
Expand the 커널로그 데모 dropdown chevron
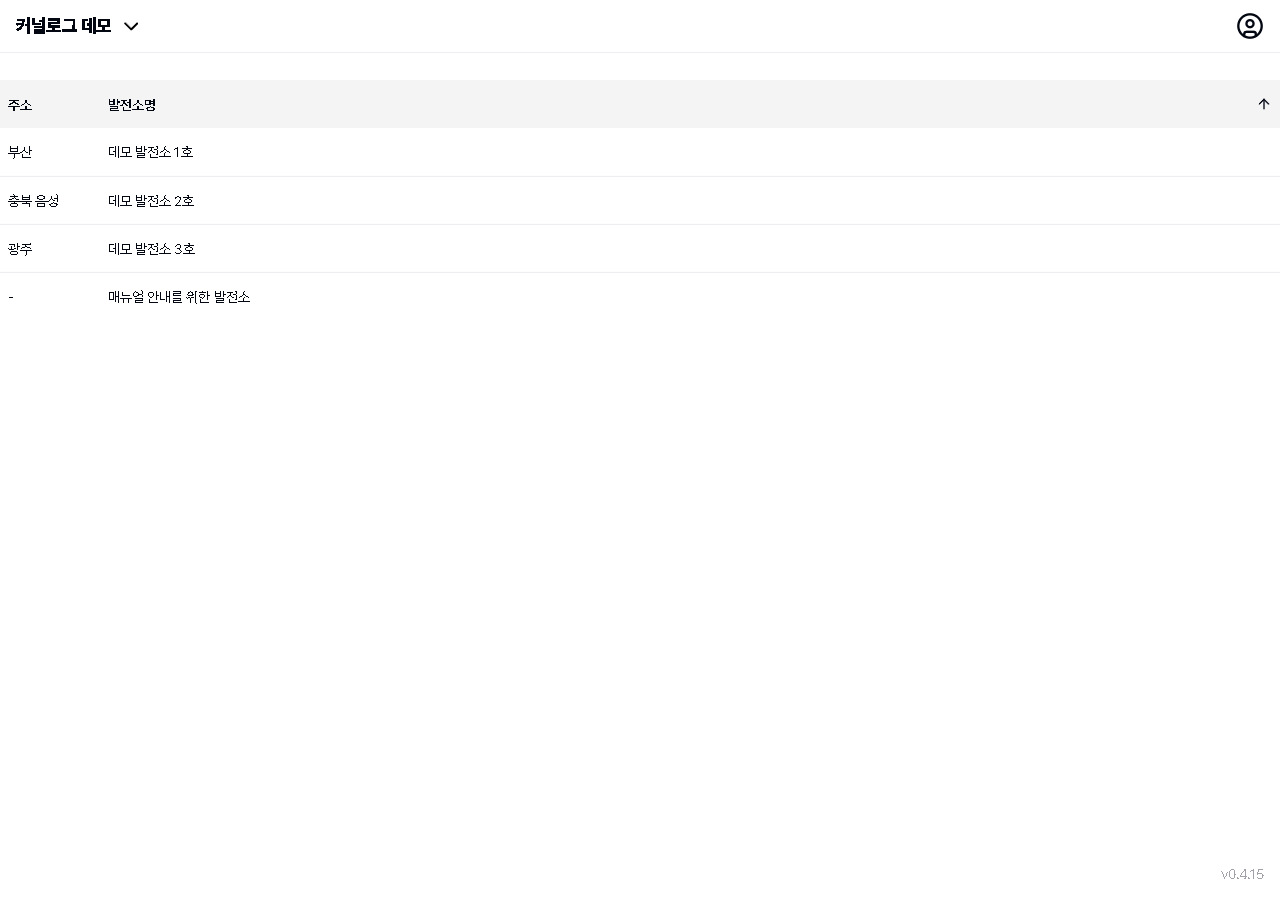pos(131,27)
